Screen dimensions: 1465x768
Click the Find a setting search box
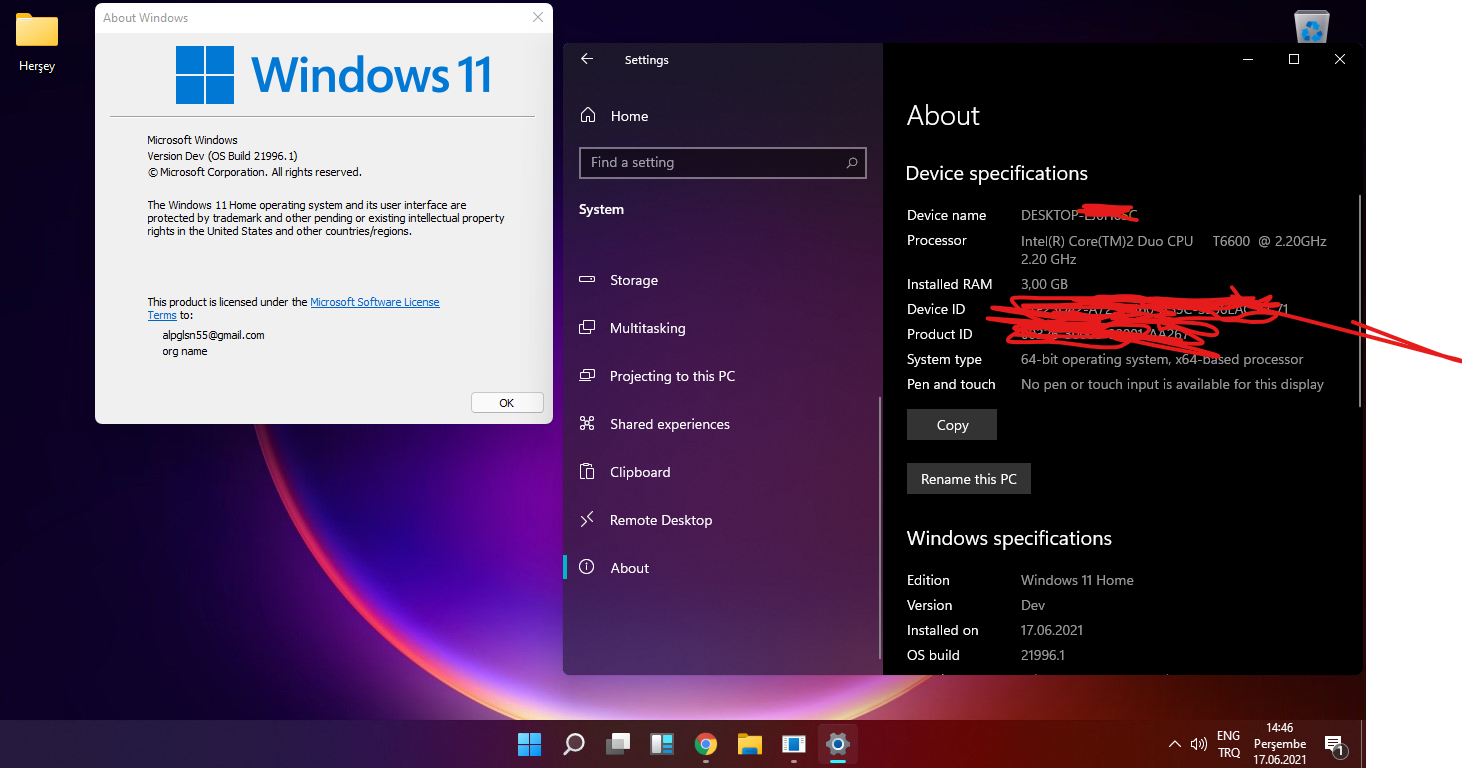[x=722, y=163]
